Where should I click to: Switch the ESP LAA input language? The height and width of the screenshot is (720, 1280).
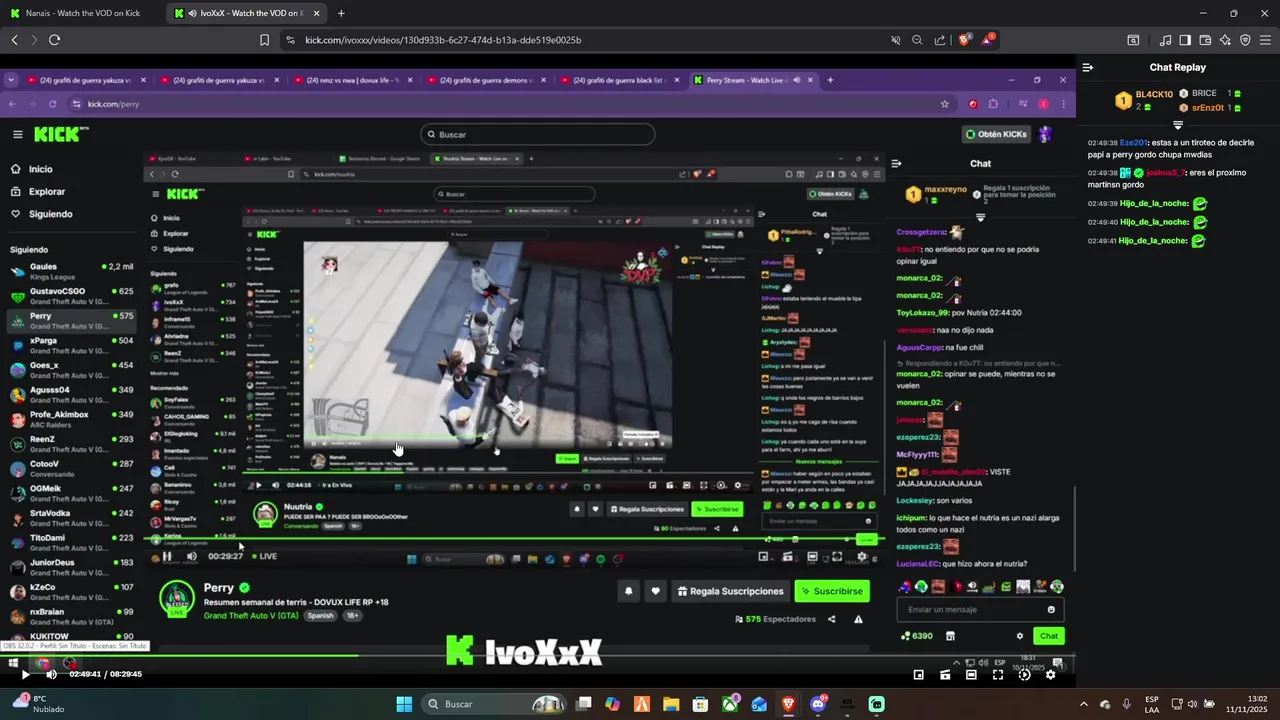tap(1152, 704)
